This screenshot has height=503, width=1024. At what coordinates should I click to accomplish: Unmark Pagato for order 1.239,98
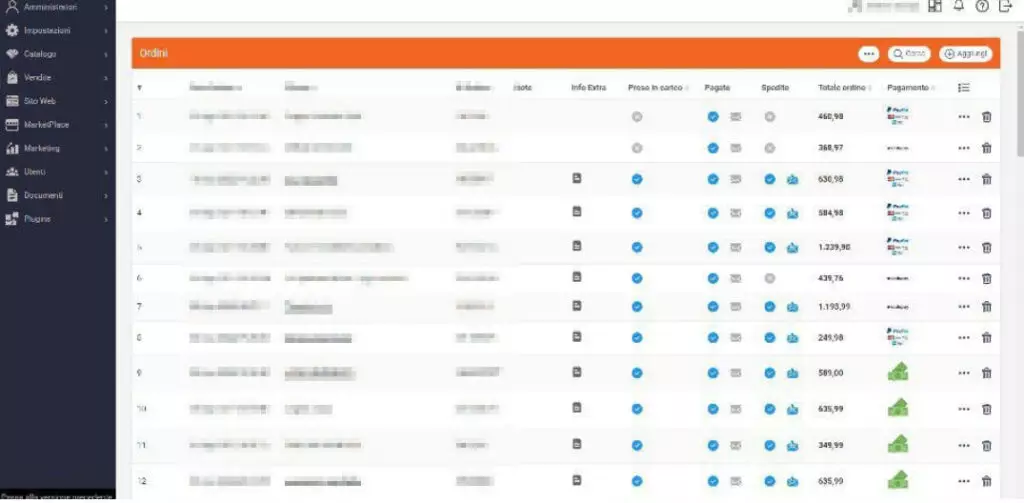click(713, 248)
